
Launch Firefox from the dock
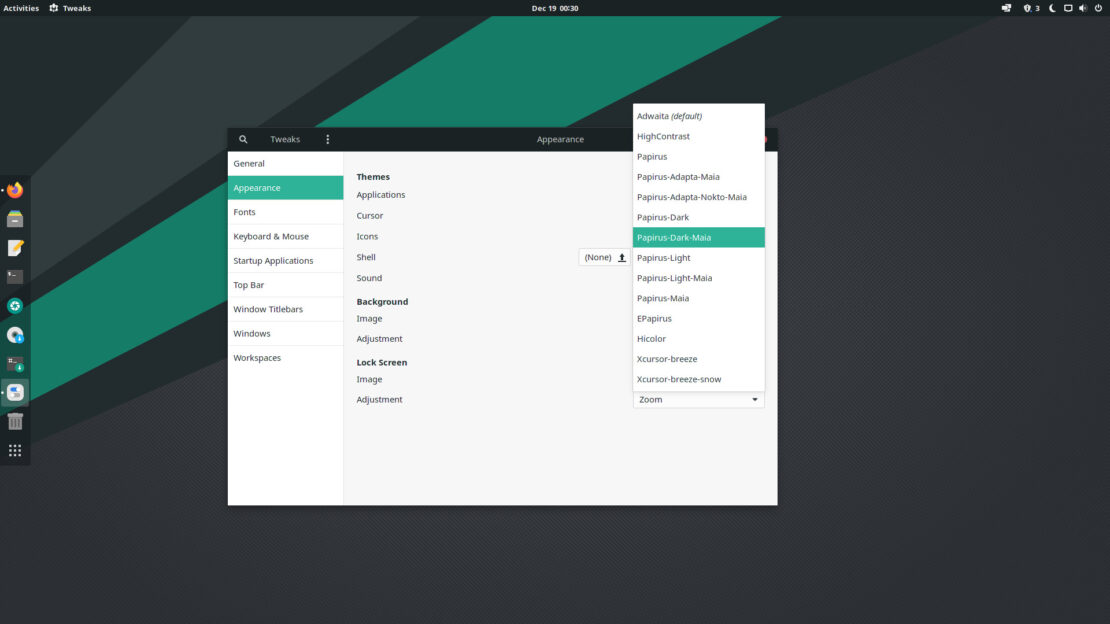pyautogui.click(x=14, y=189)
